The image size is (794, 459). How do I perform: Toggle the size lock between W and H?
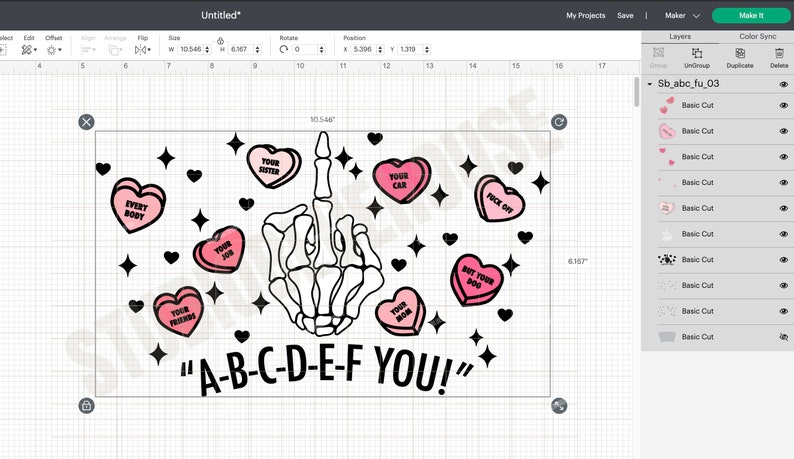220,41
